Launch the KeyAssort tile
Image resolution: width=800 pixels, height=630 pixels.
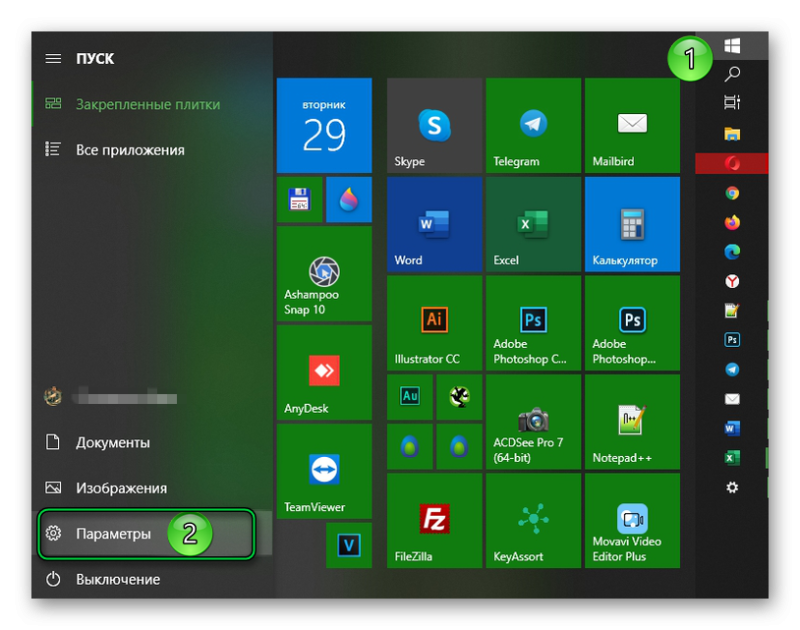coord(534,521)
